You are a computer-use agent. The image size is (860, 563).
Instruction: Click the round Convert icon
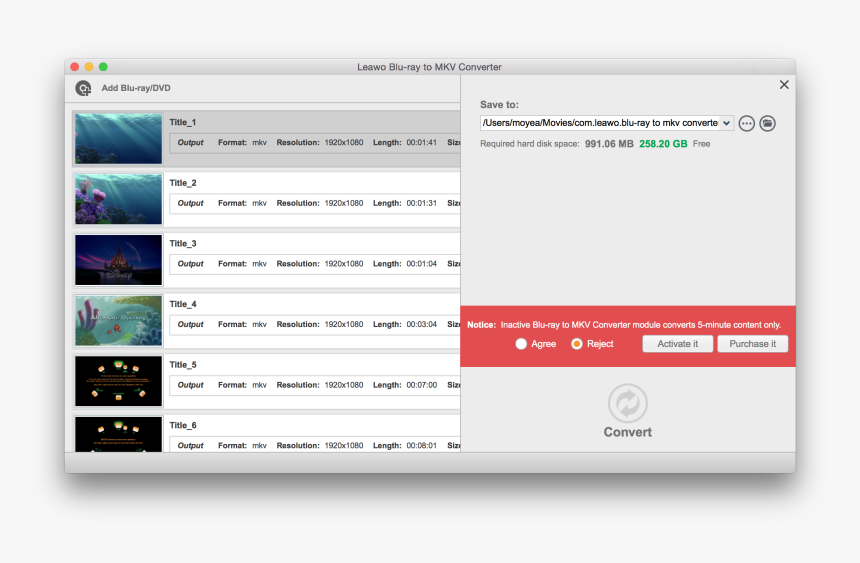pyautogui.click(x=627, y=403)
